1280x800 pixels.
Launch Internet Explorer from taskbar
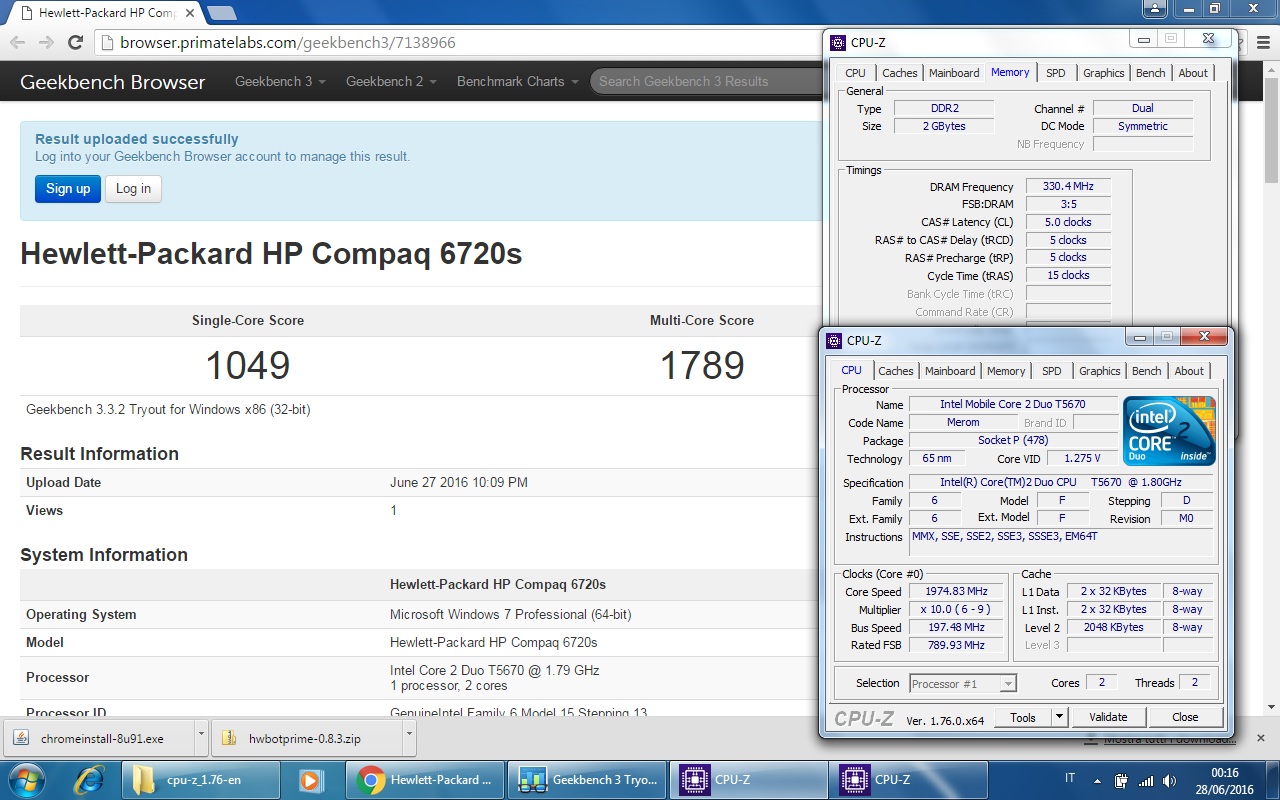pyautogui.click(x=89, y=779)
